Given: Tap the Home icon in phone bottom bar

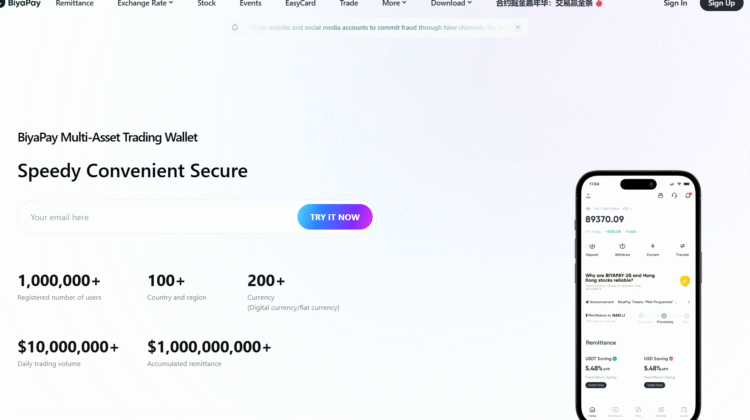Looking at the screenshot, I should click(592, 410).
